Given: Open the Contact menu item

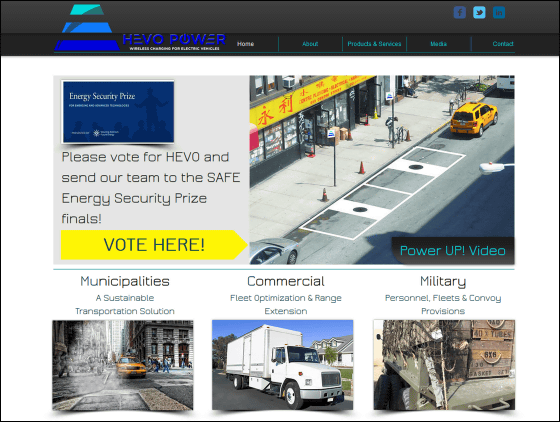Looking at the screenshot, I should [x=503, y=44].
